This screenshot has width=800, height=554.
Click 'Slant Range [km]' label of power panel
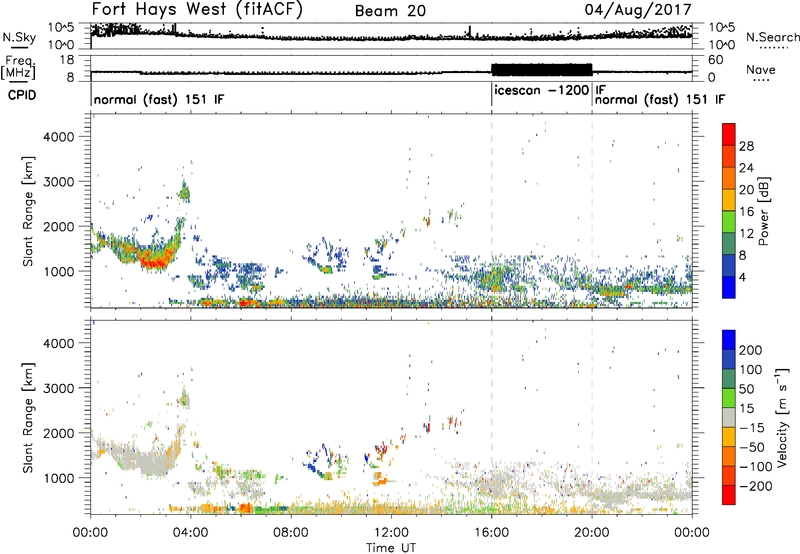point(28,212)
